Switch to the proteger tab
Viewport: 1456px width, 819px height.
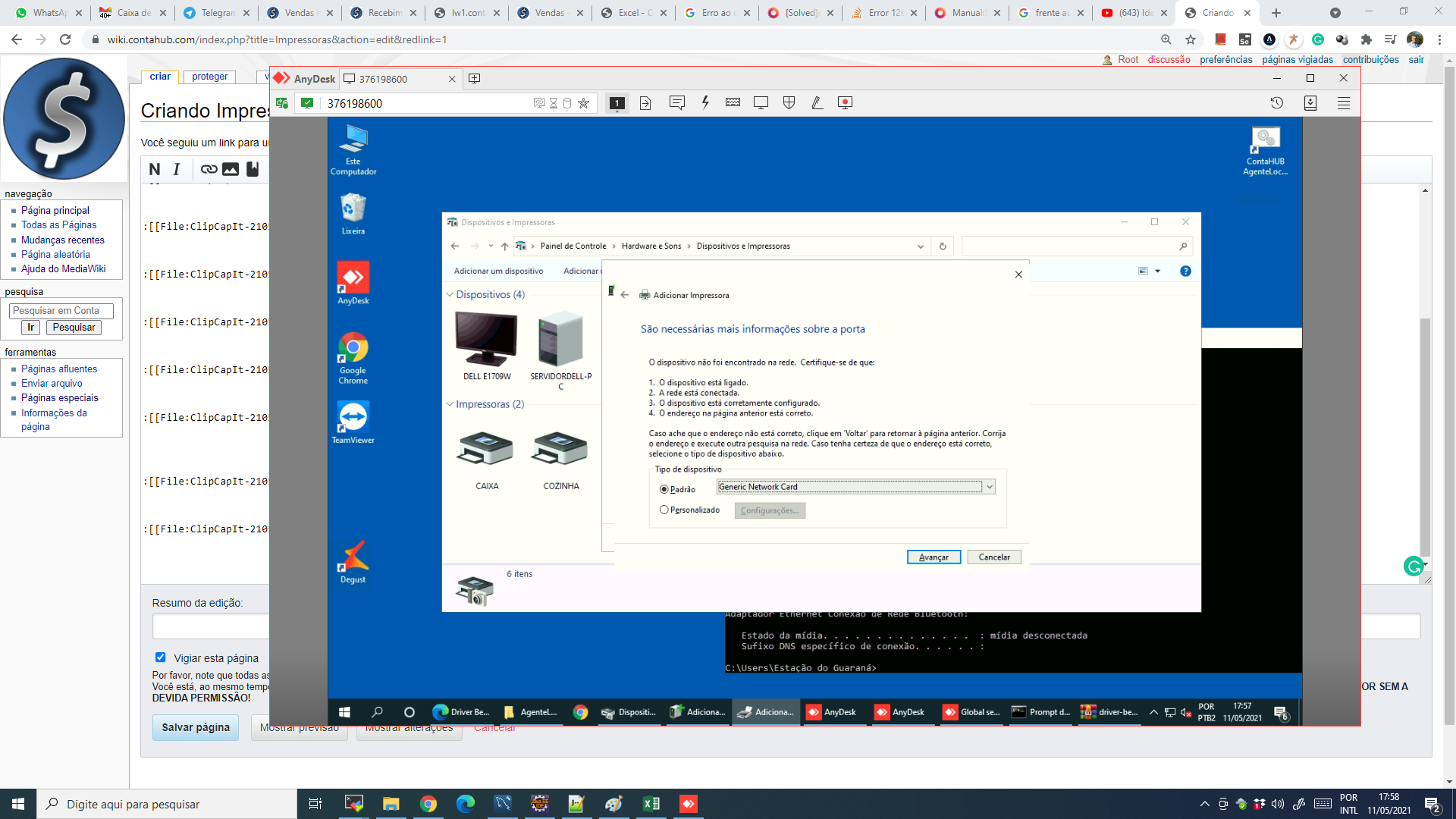point(210,77)
